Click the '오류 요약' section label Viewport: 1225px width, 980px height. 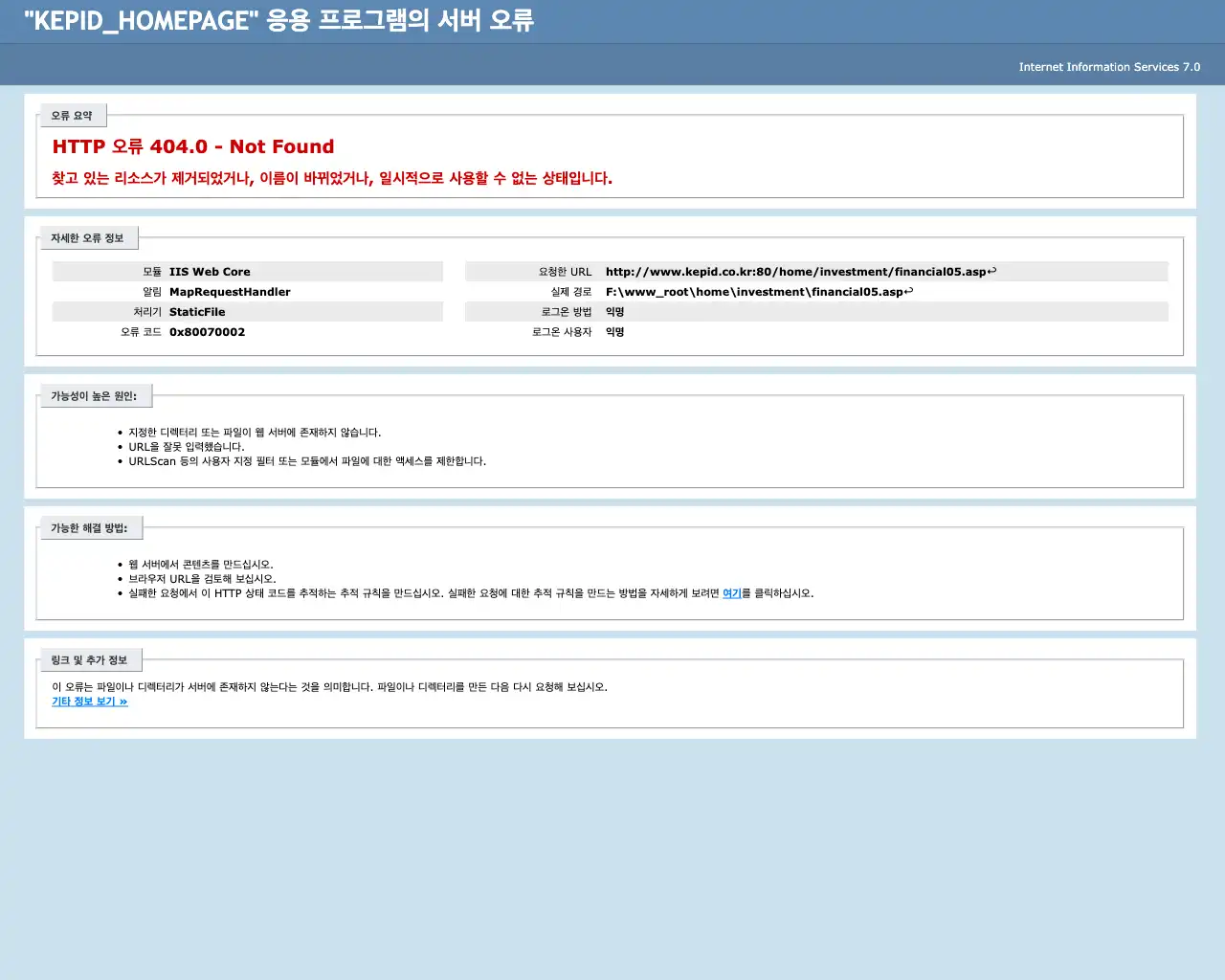click(73, 115)
